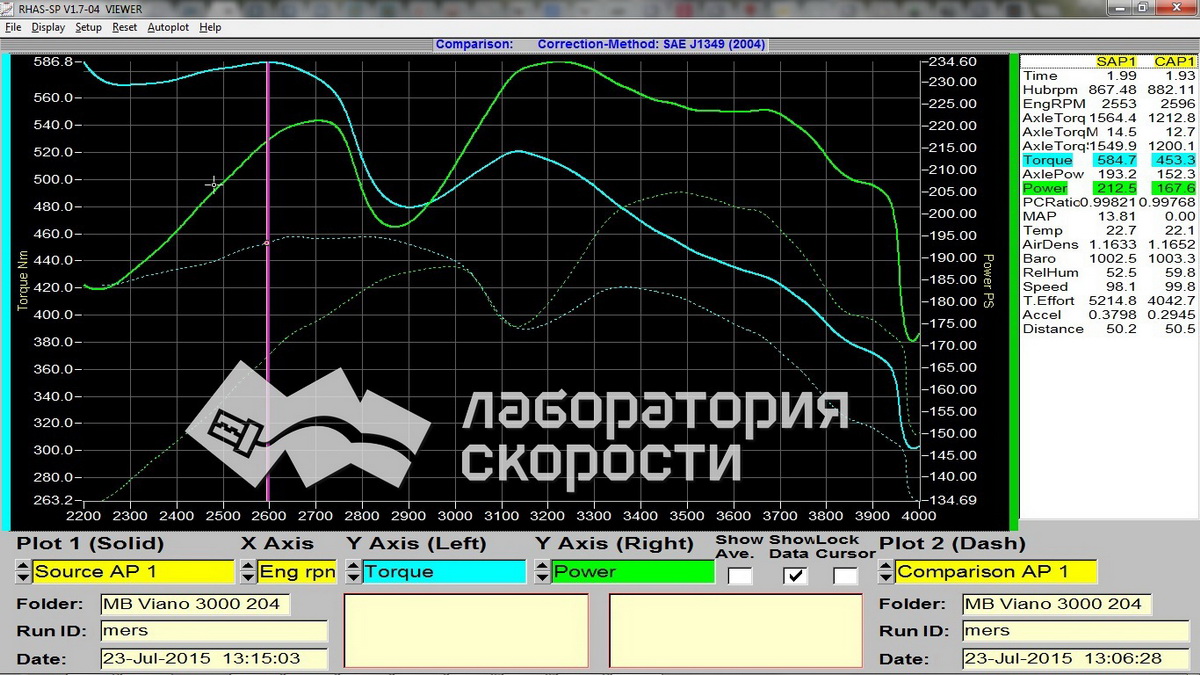
Task: Click the green-highlighted Power row label
Action: point(1047,188)
